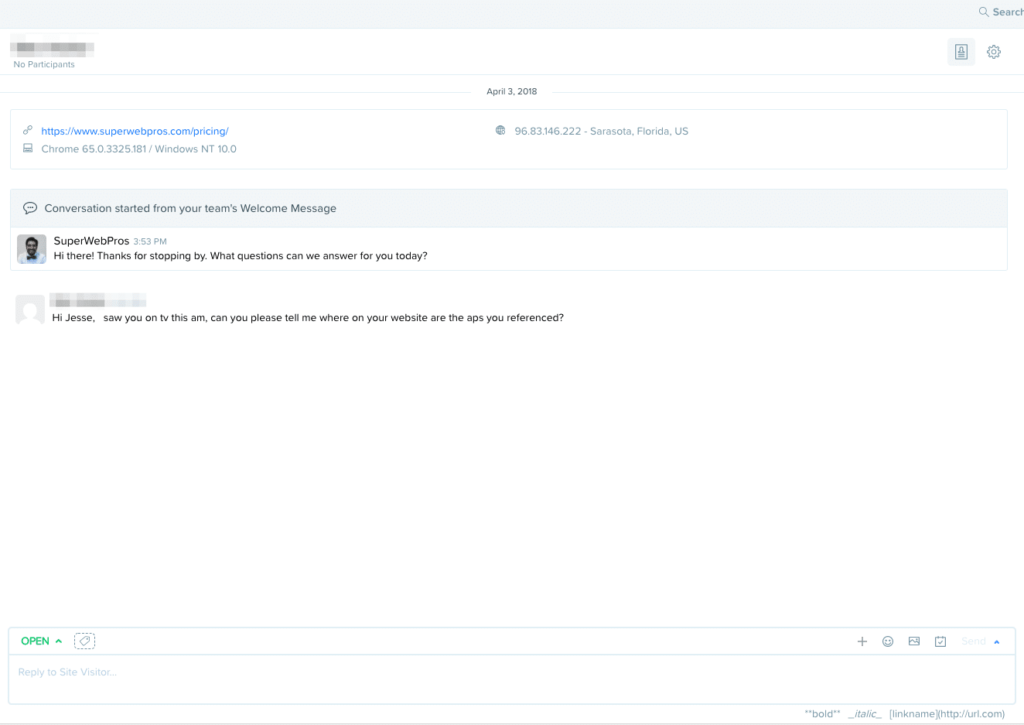
Task: Click the computer icon beside Chrome version
Action: [27, 148]
